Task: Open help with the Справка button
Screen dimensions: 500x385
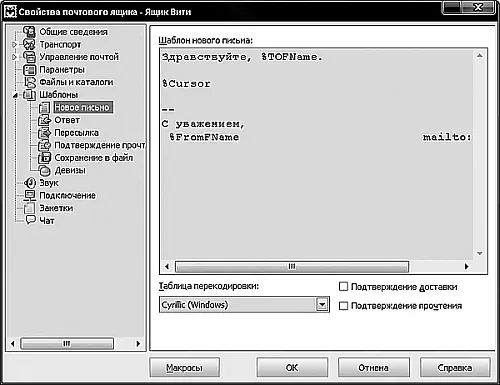Action: [x=455, y=368]
